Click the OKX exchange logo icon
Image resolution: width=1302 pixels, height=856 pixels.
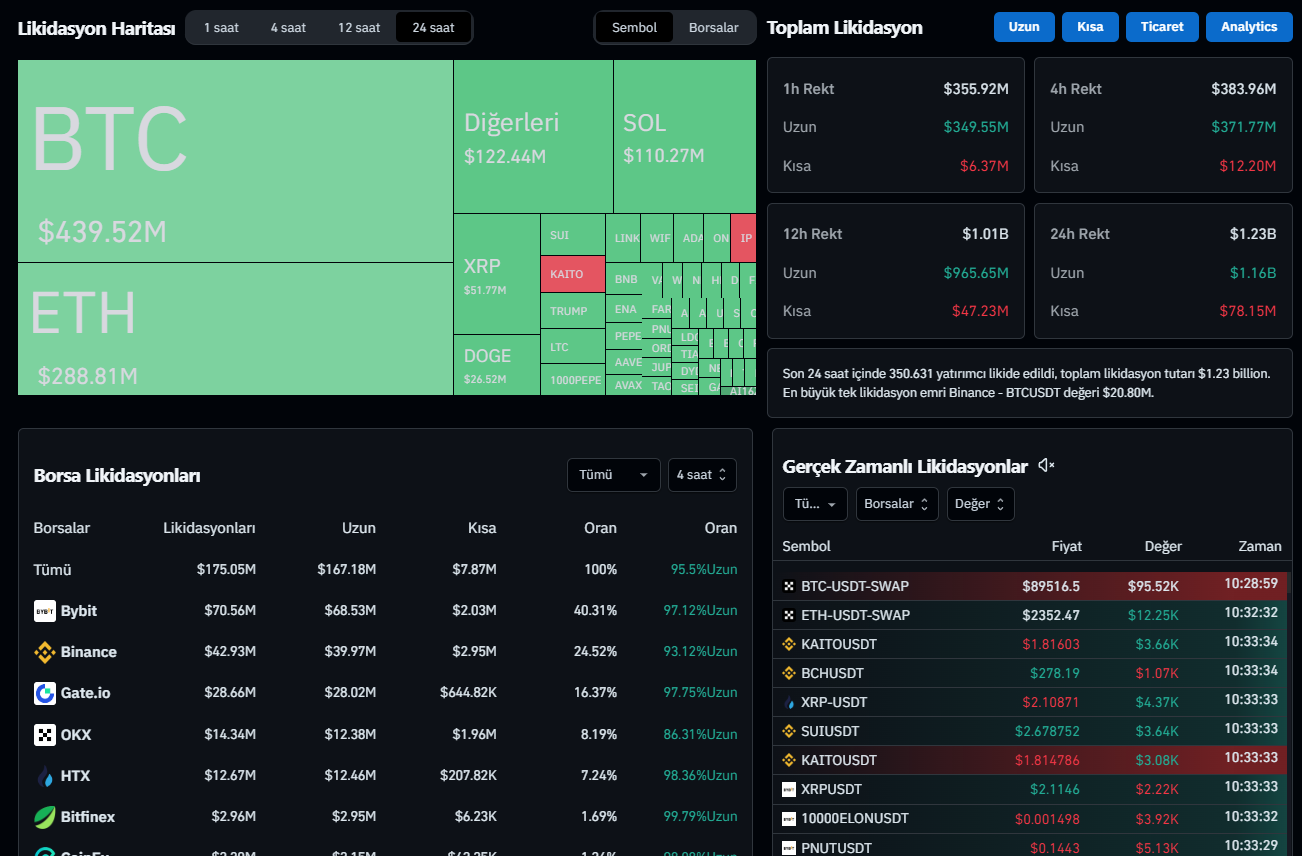(45, 735)
